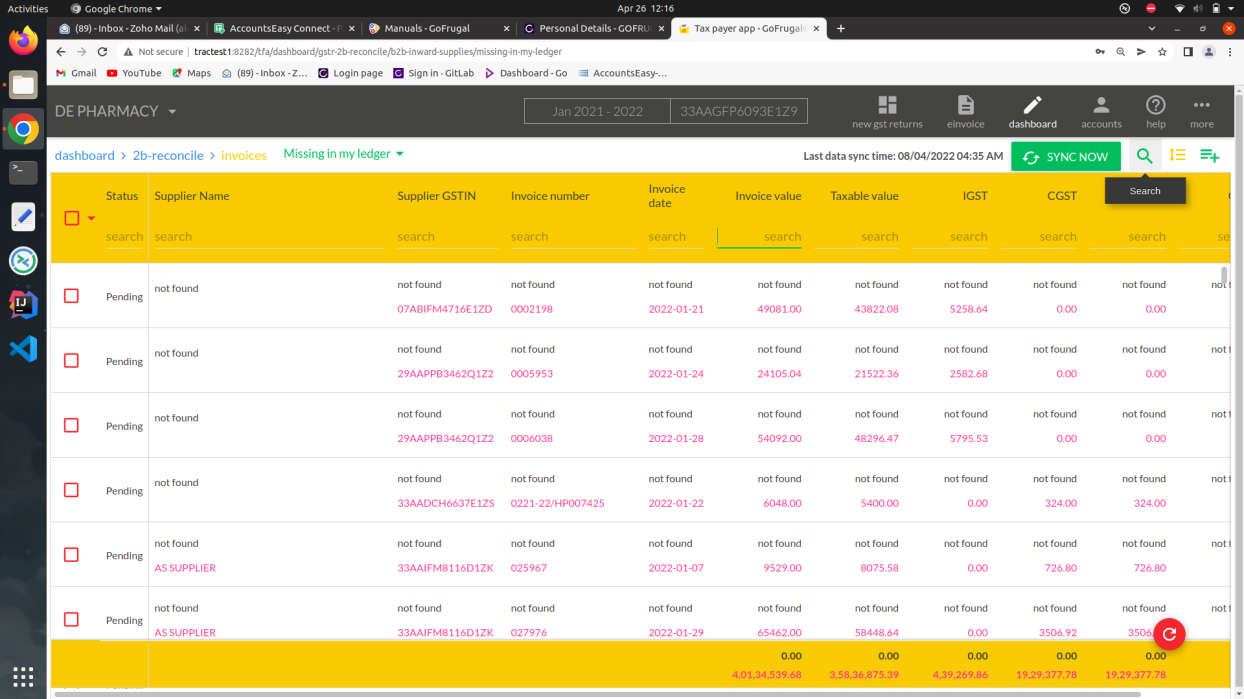Open Visual Studio Code from the dock
This screenshot has height=699, width=1244.
click(x=23, y=348)
